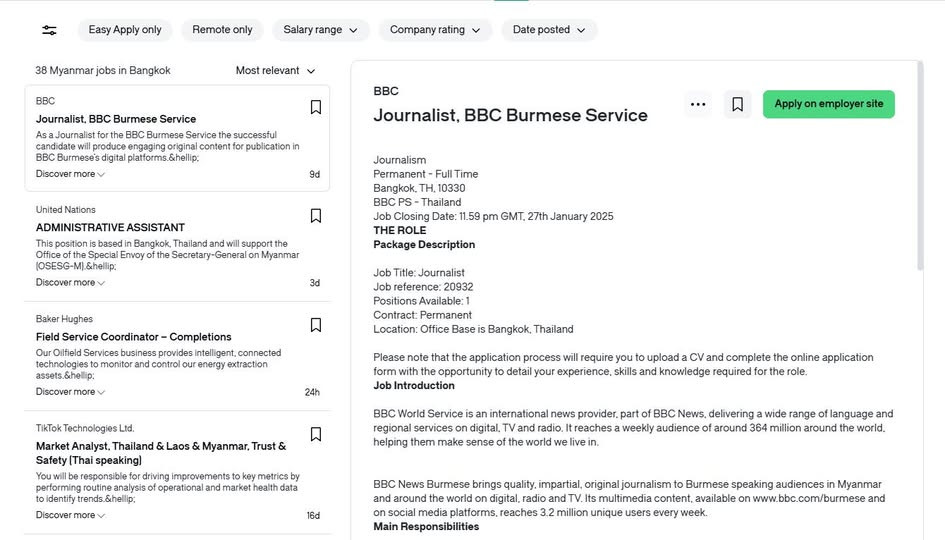Toggle the Easy Apply only filter
Viewport: 945px width, 540px height.
pyautogui.click(x=125, y=30)
